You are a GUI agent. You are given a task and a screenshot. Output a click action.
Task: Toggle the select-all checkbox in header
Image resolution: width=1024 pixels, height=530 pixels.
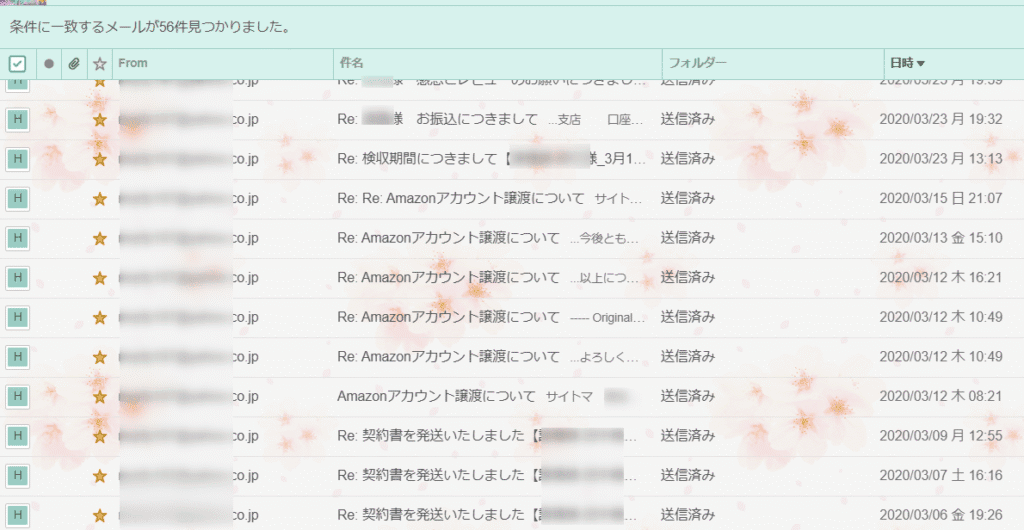17,63
